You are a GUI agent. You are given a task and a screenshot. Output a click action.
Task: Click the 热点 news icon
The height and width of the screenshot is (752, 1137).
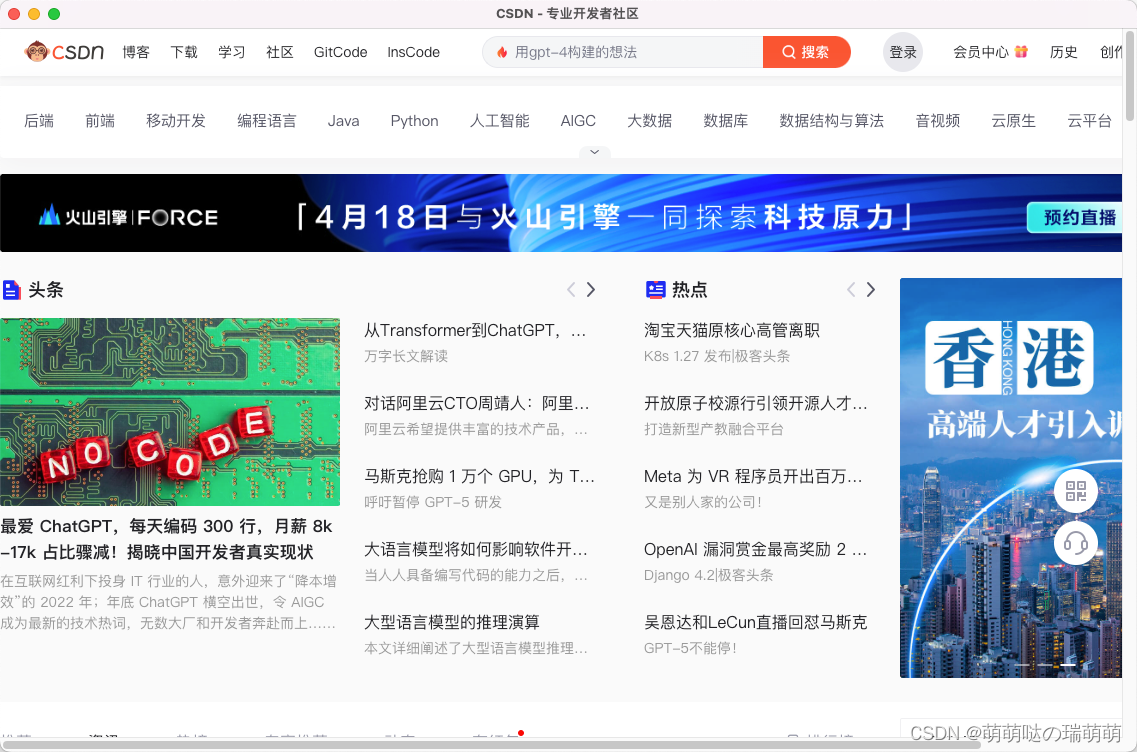click(656, 290)
